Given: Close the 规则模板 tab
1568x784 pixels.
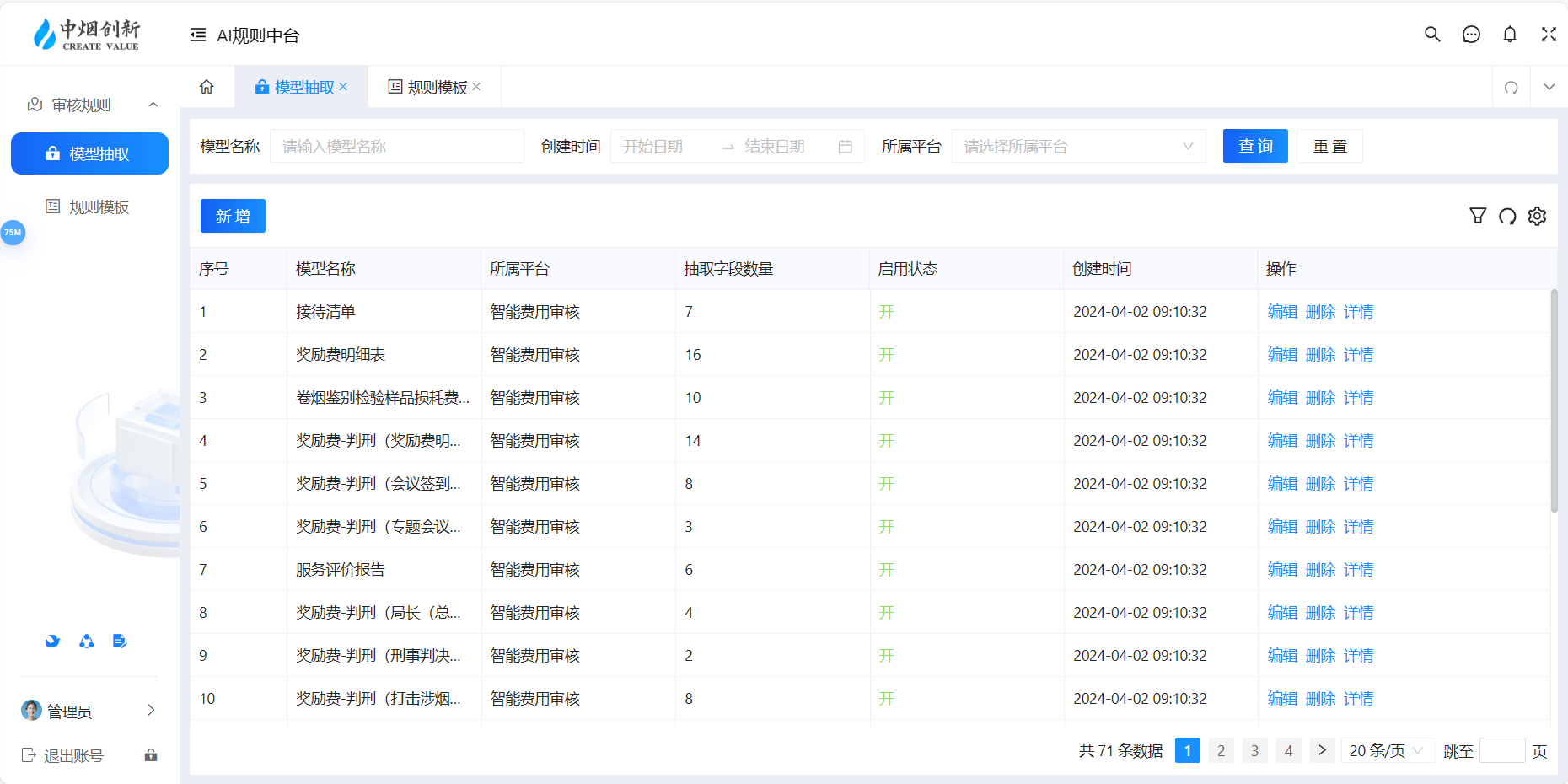Looking at the screenshot, I should click(476, 87).
